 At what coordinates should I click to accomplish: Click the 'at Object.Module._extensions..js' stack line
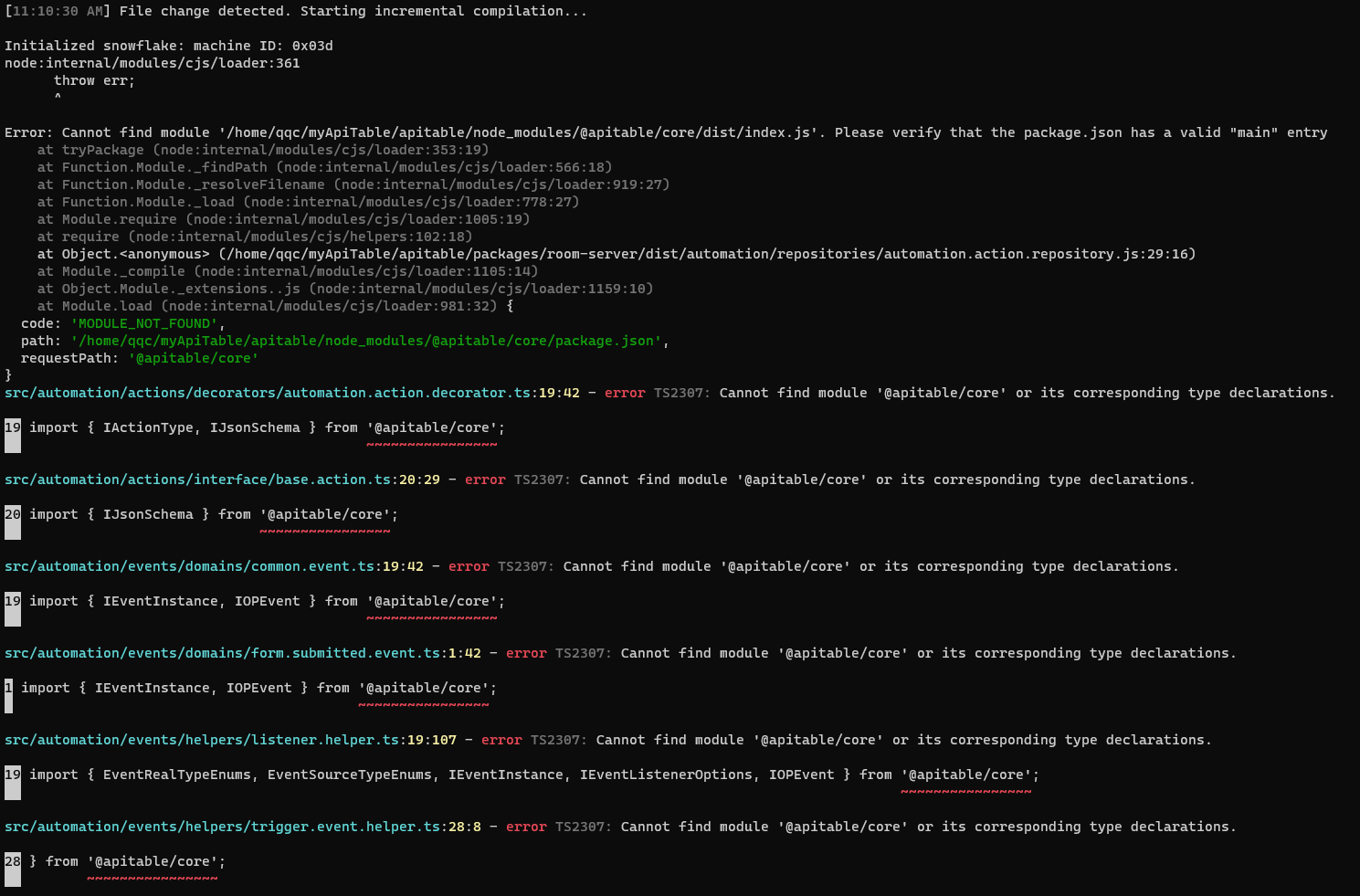(345, 289)
